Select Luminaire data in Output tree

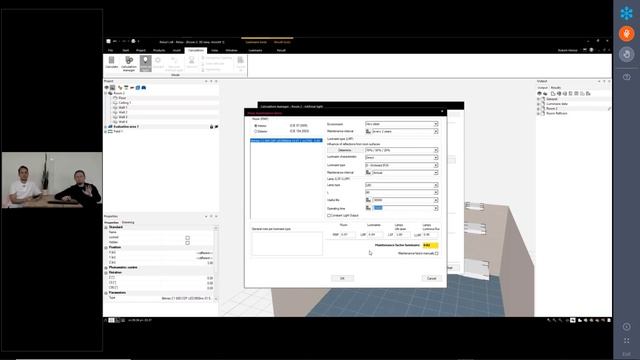pos(557,104)
